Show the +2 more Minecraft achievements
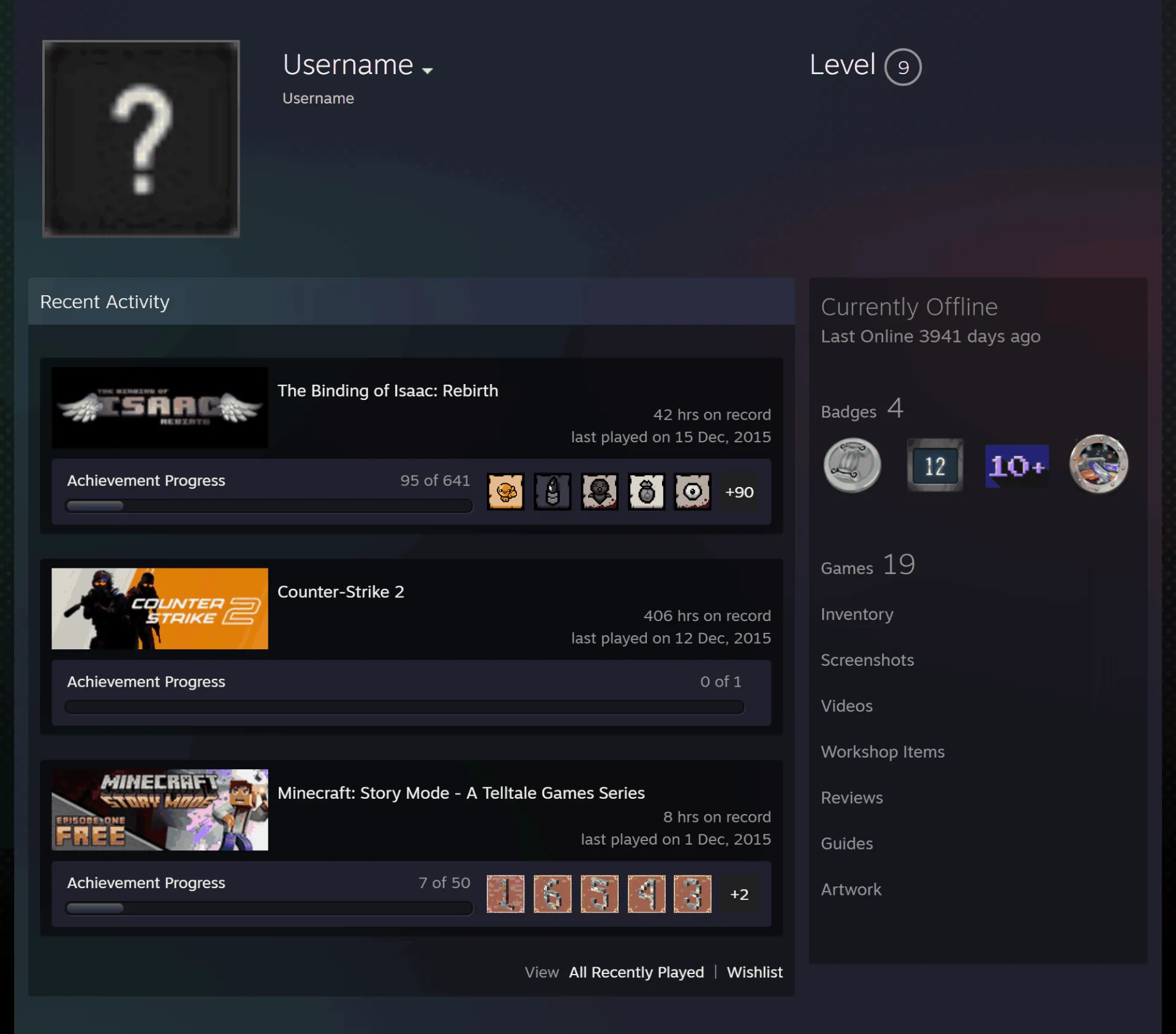The width and height of the screenshot is (1176, 1034). pyautogui.click(x=739, y=894)
